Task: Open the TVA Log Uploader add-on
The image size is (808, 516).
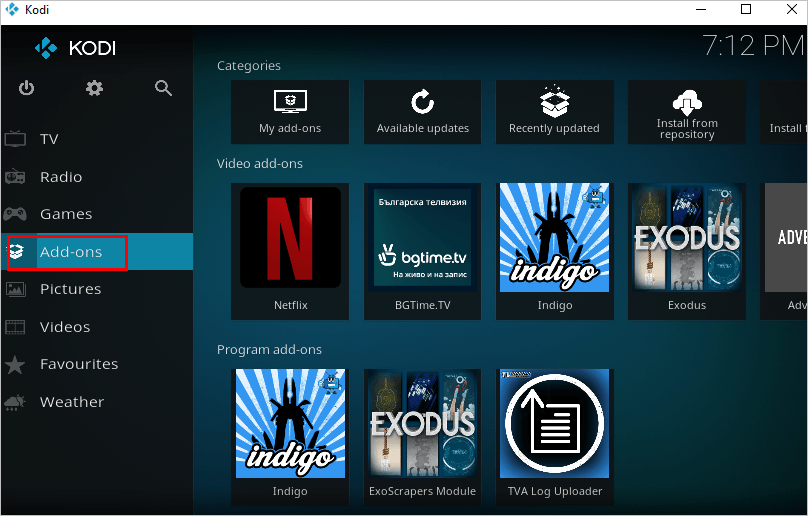Action: pyautogui.click(x=554, y=437)
